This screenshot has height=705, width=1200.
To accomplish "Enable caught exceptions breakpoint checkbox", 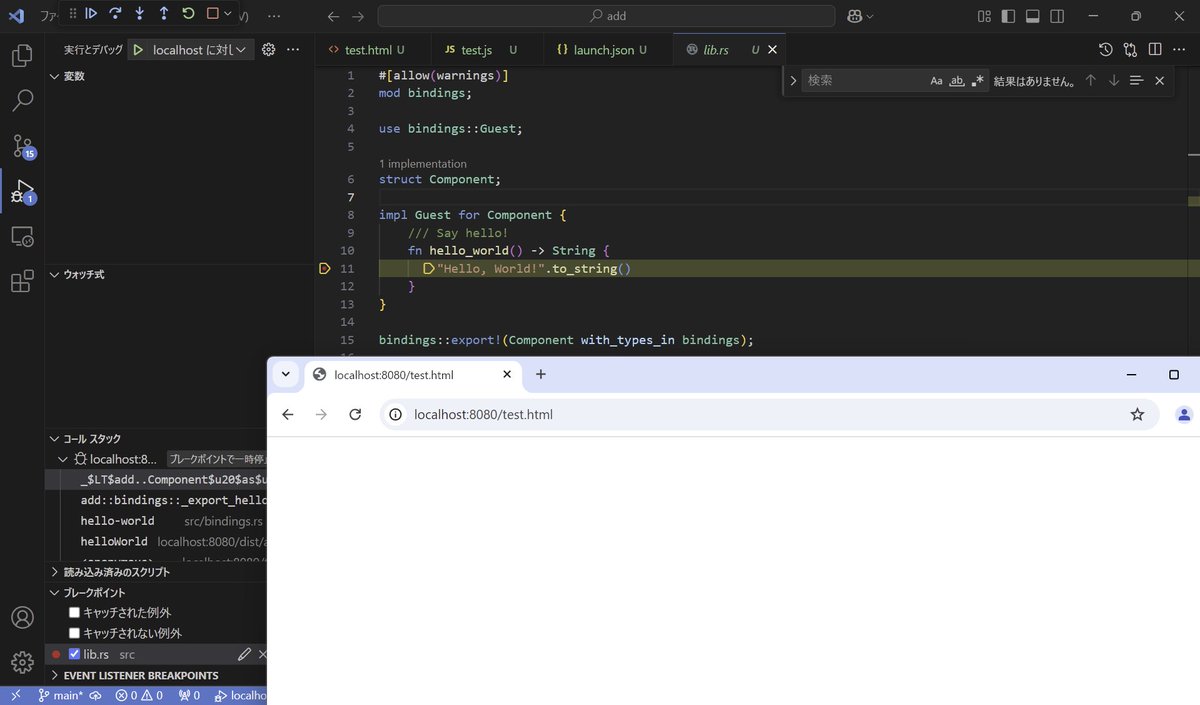I will [74, 612].
